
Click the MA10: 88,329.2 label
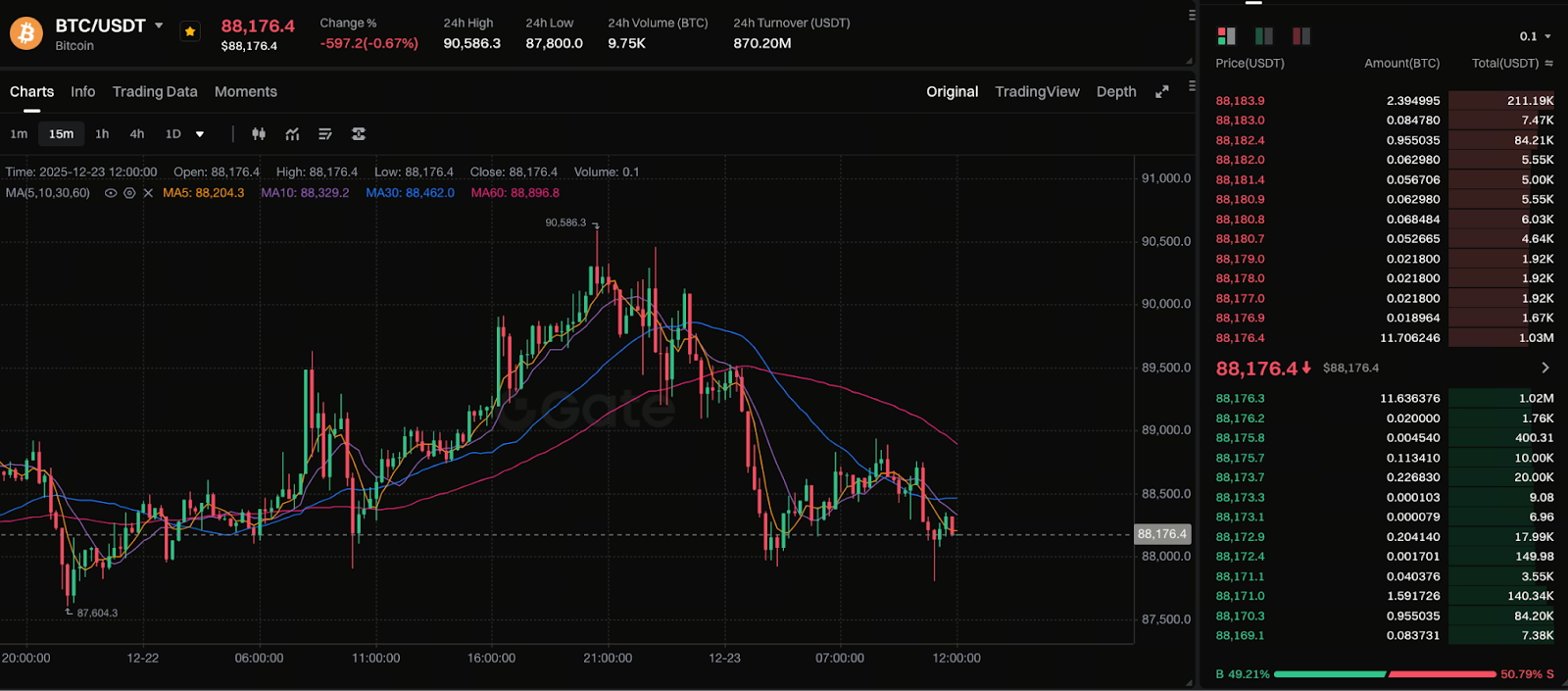[x=305, y=193]
